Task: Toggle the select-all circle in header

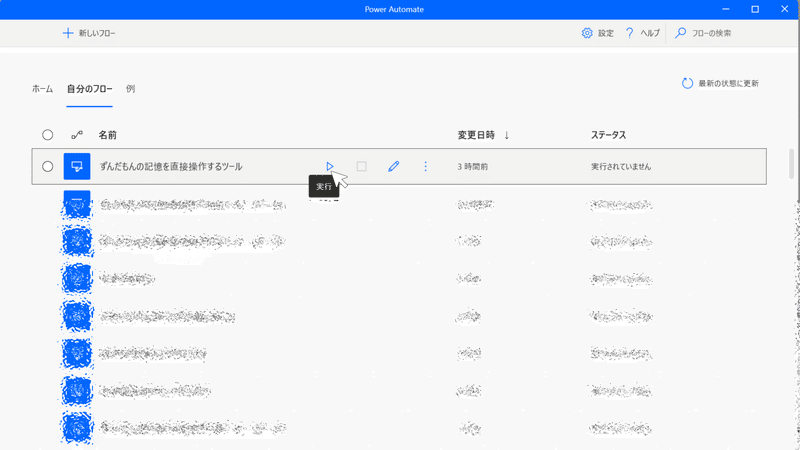Action: coord(47,135)
